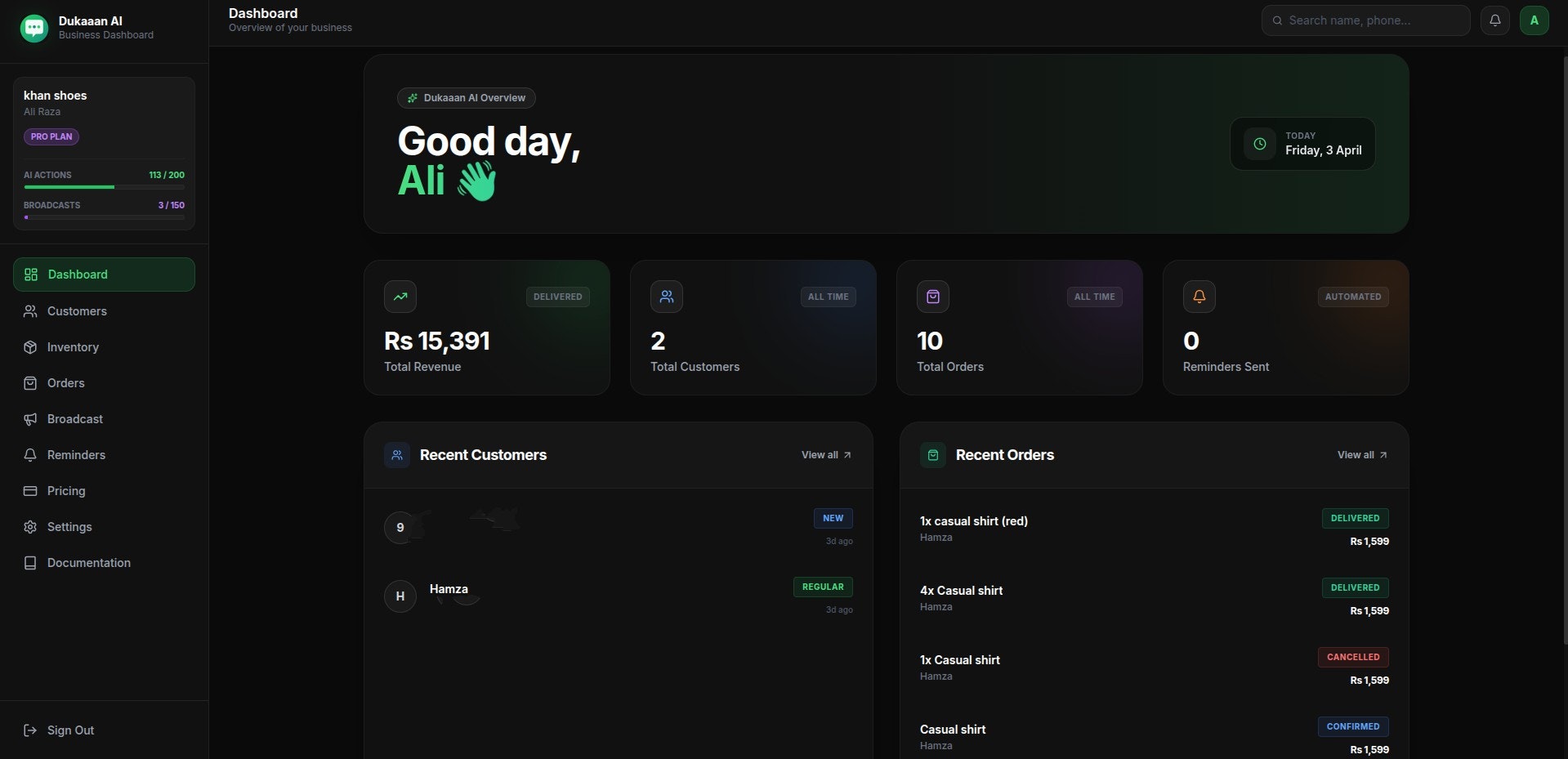Screen dimensions: 1568x759
Task: Click the CONFIRMED status badge
Action: pos(1353,726)
